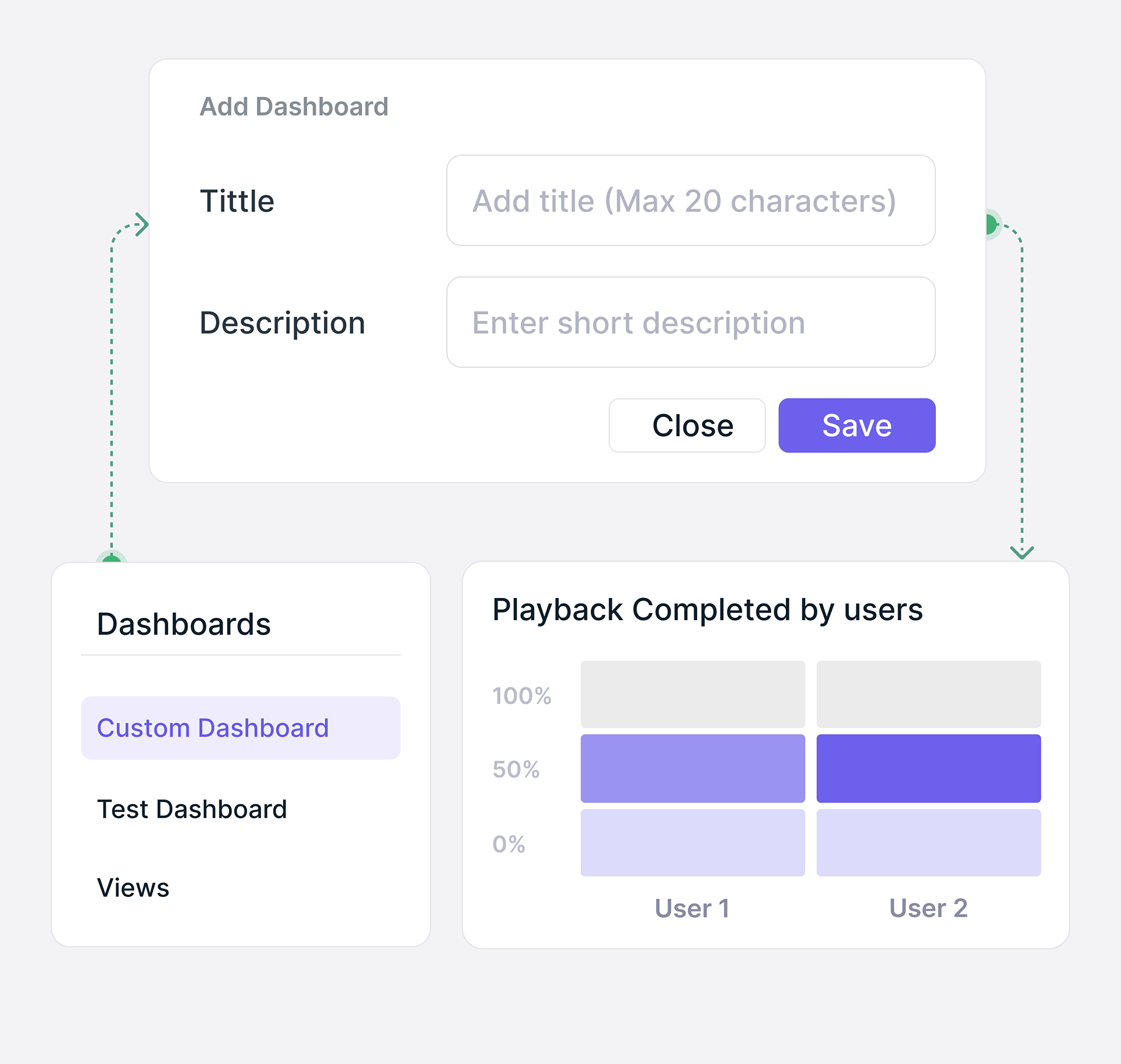Select User 2's dark purple 50% bar
Viewport: 1121px width, 1064px height.
click(x=928, y=769)
